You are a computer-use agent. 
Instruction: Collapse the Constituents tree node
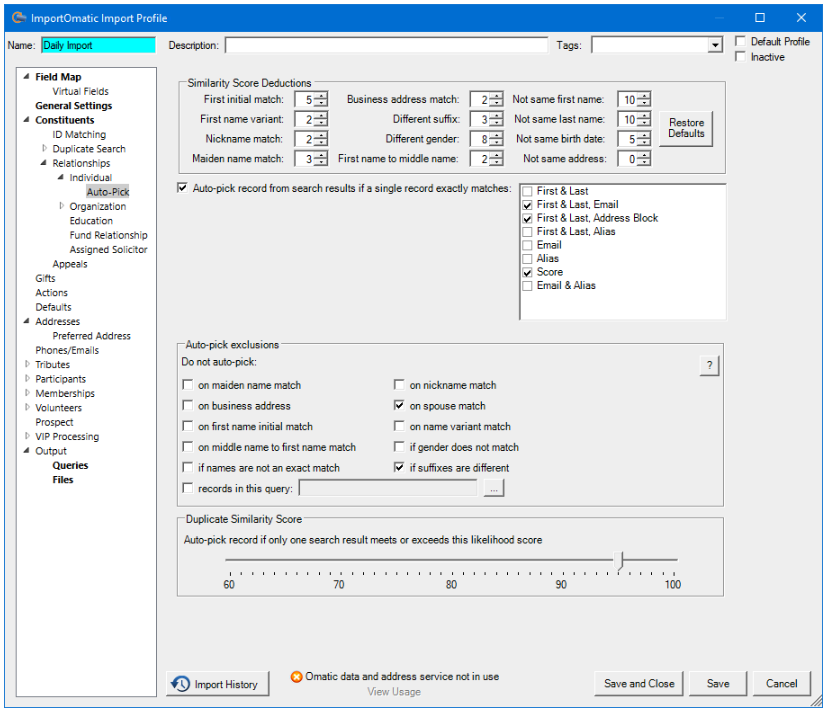pos(26,120)
